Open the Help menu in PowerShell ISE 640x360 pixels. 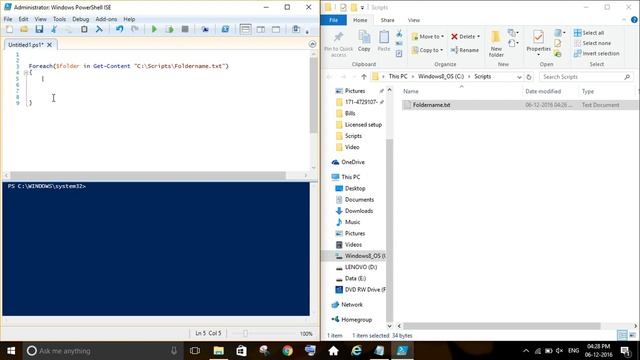(129, 19)
